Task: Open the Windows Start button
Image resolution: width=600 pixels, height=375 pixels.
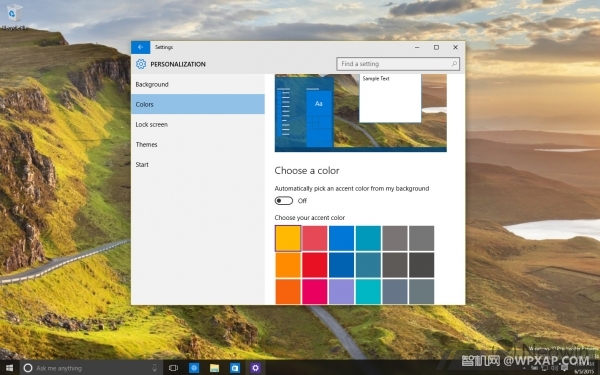Action: click(x=10, y=368)
